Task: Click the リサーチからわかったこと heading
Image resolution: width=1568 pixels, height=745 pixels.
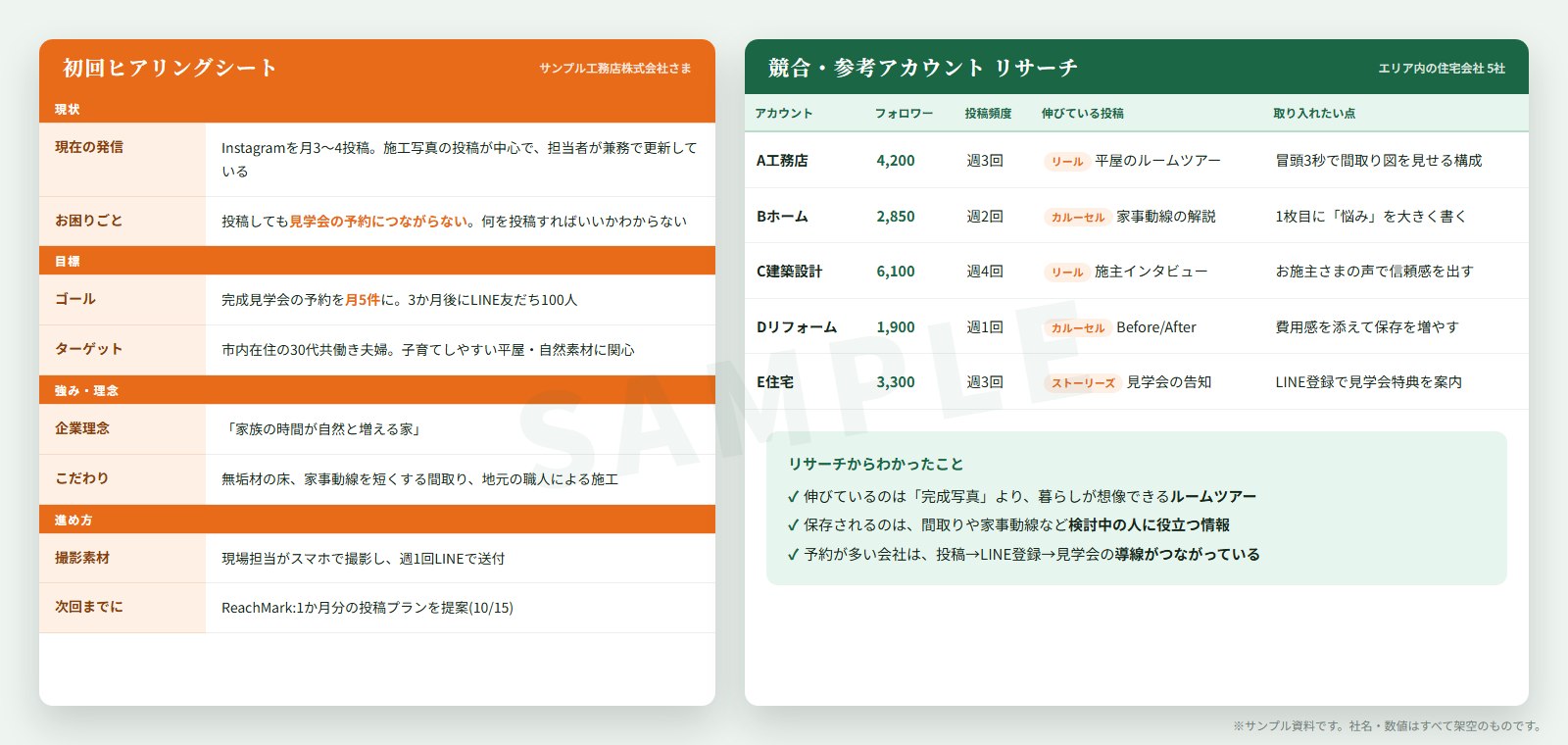Action: pyautogui.click(x=876, y=465)
